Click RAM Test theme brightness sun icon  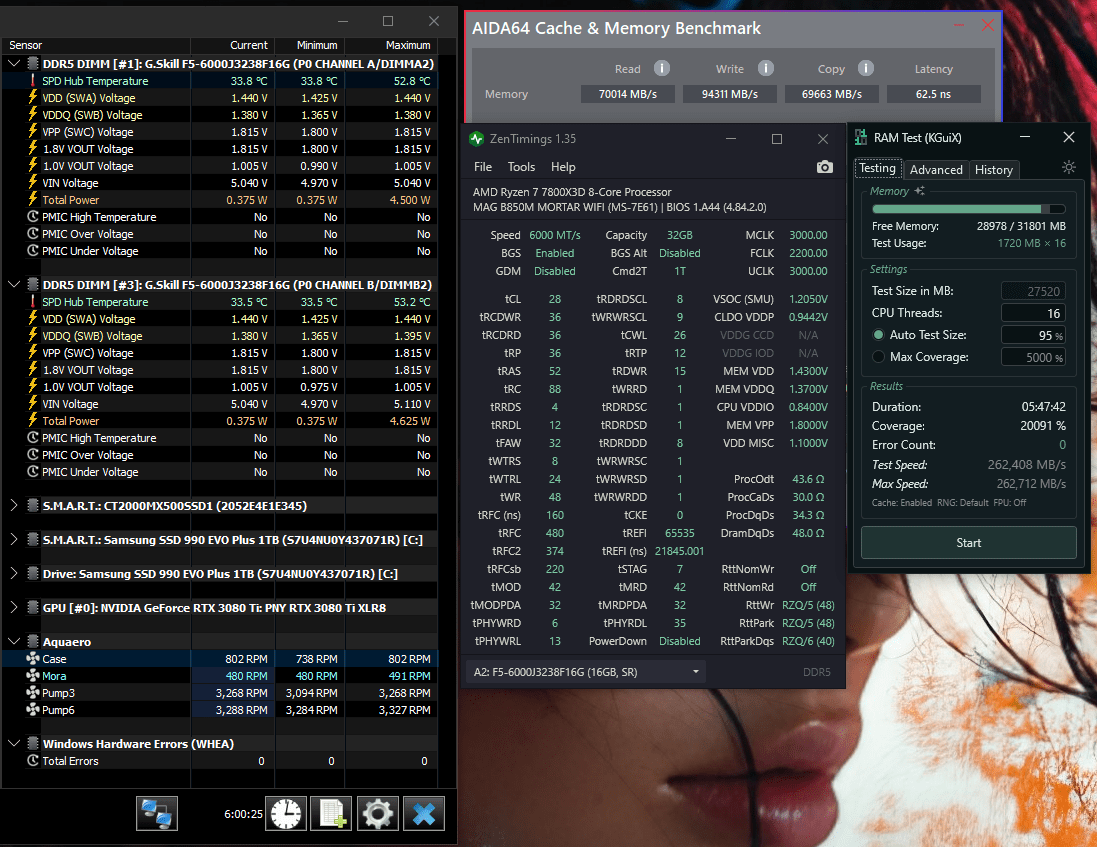[1068, 167]
